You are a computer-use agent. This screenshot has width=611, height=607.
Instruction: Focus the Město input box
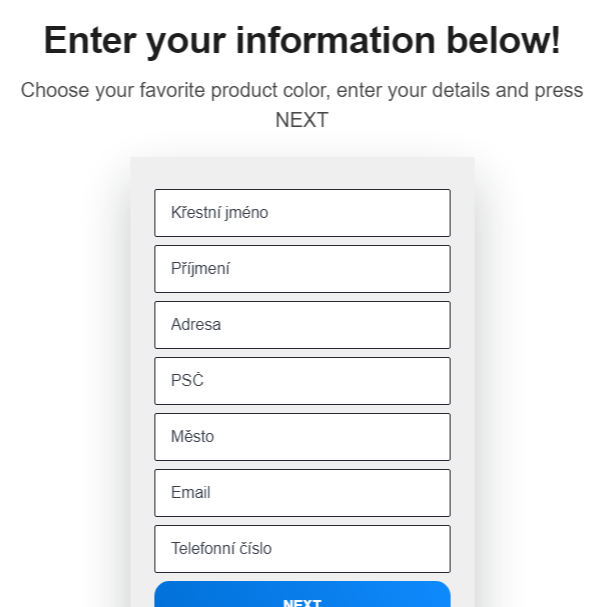[x=302, y=437]
